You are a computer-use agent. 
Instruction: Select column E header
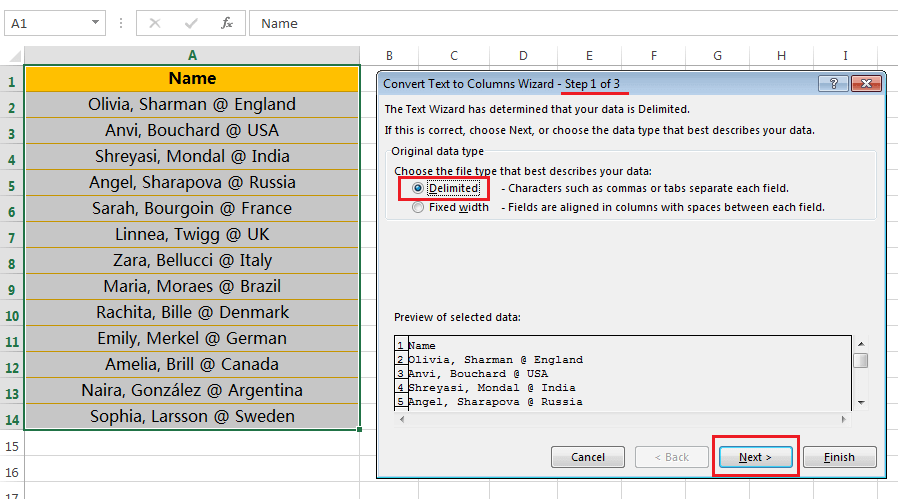pos(589,55)
